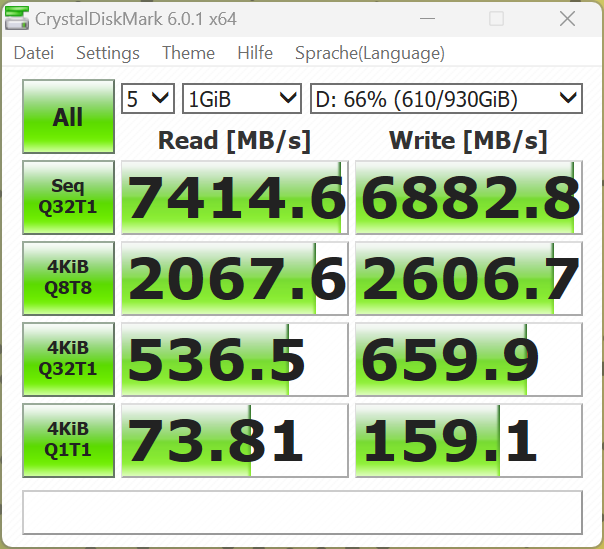Click the 4KiB Q1T1 write result 159.1
Image resolution: width=604 pixels, height=549 pixels.
click(469, 440)
